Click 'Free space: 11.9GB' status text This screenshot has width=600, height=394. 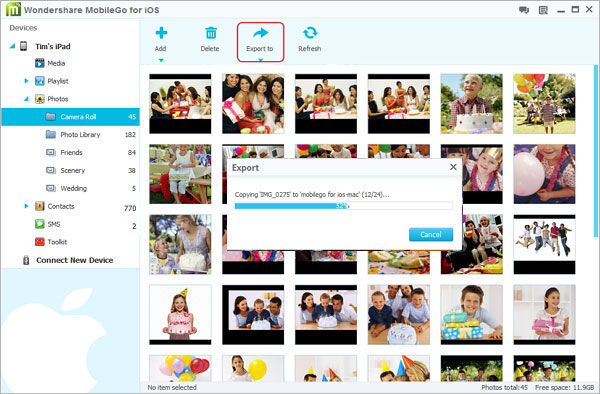pos(564,387)
